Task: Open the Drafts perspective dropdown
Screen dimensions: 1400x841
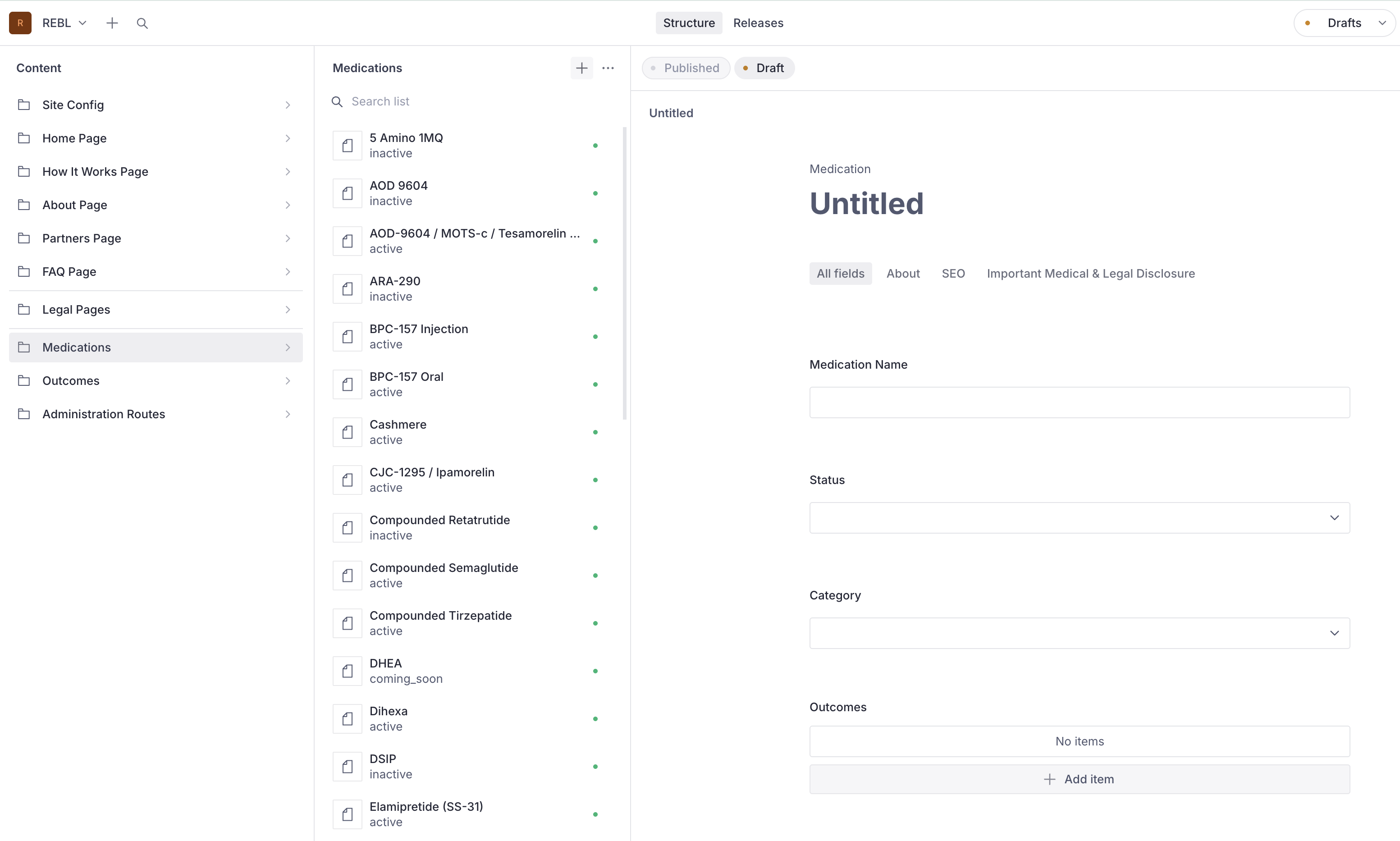Action: [1345, 23]
